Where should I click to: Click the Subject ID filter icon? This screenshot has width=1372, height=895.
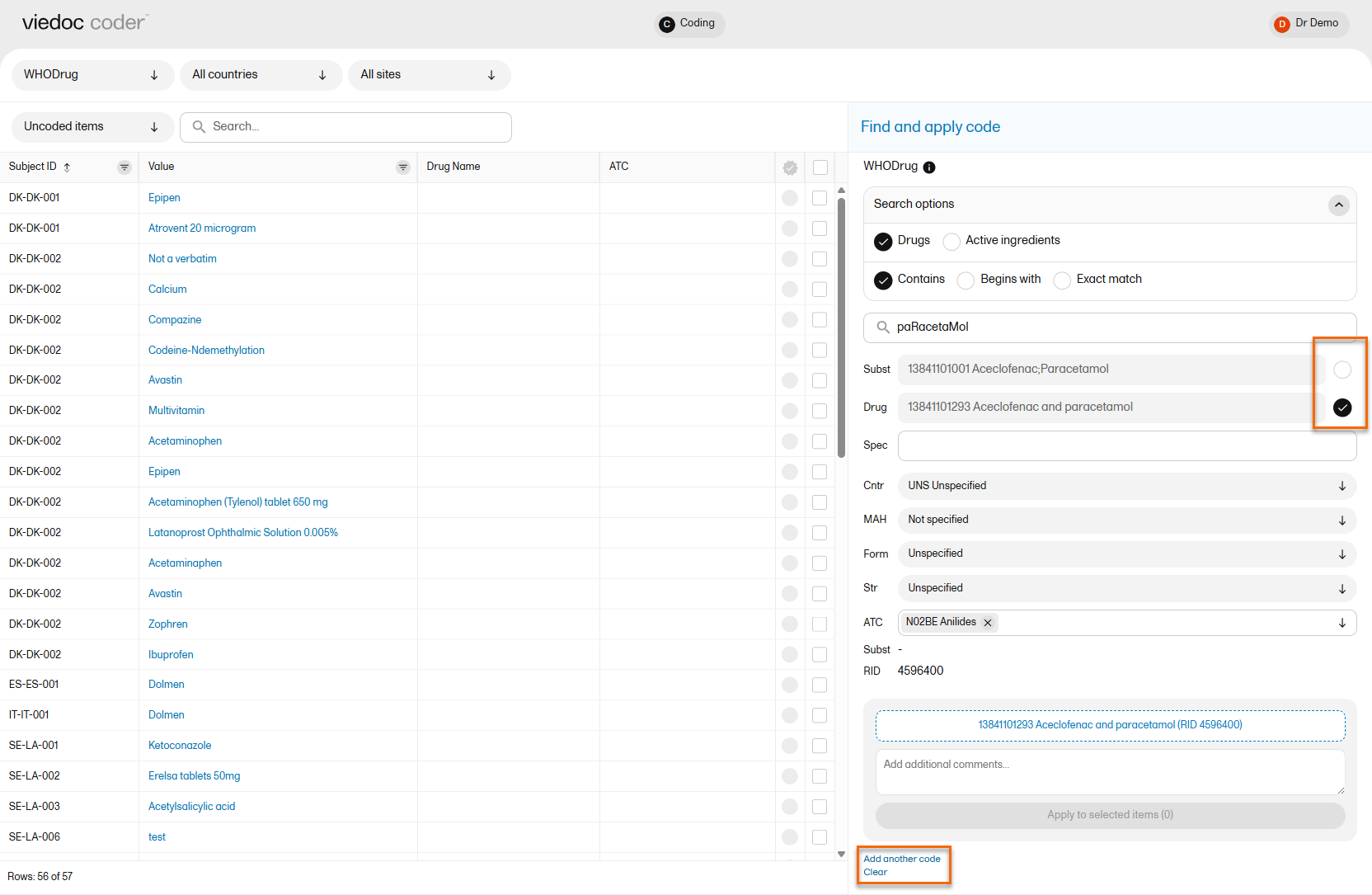[x=125, y=167]
